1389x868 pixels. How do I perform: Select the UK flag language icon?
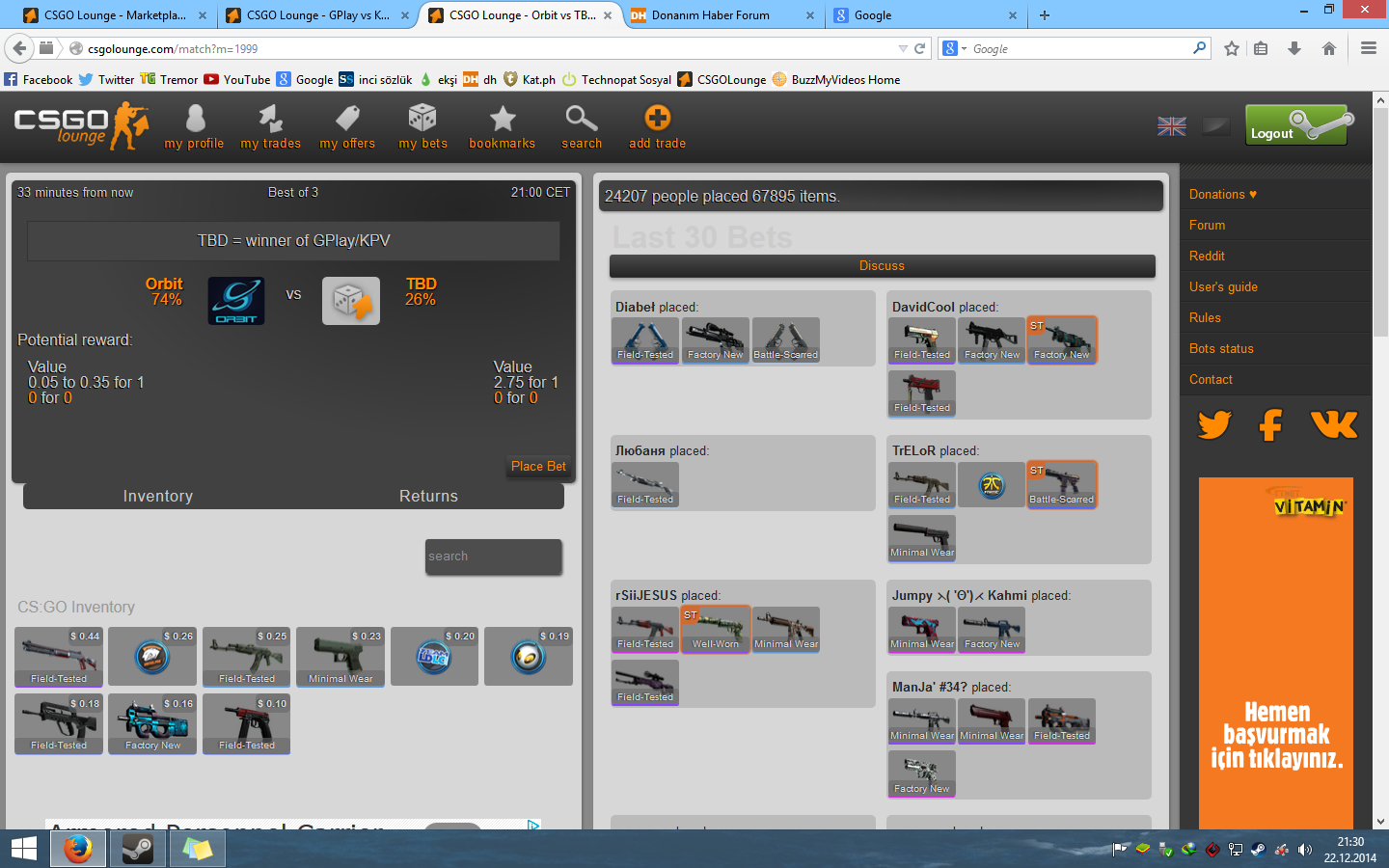(x=1172, y=126)
